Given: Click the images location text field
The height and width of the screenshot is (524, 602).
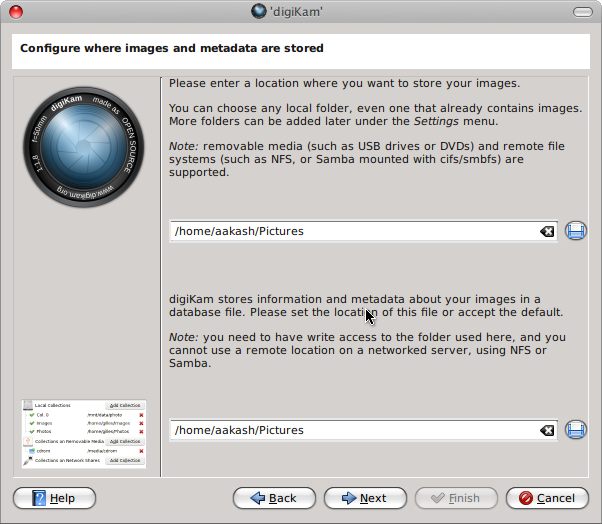Looking at the screenshot, I should click(363, 231).
